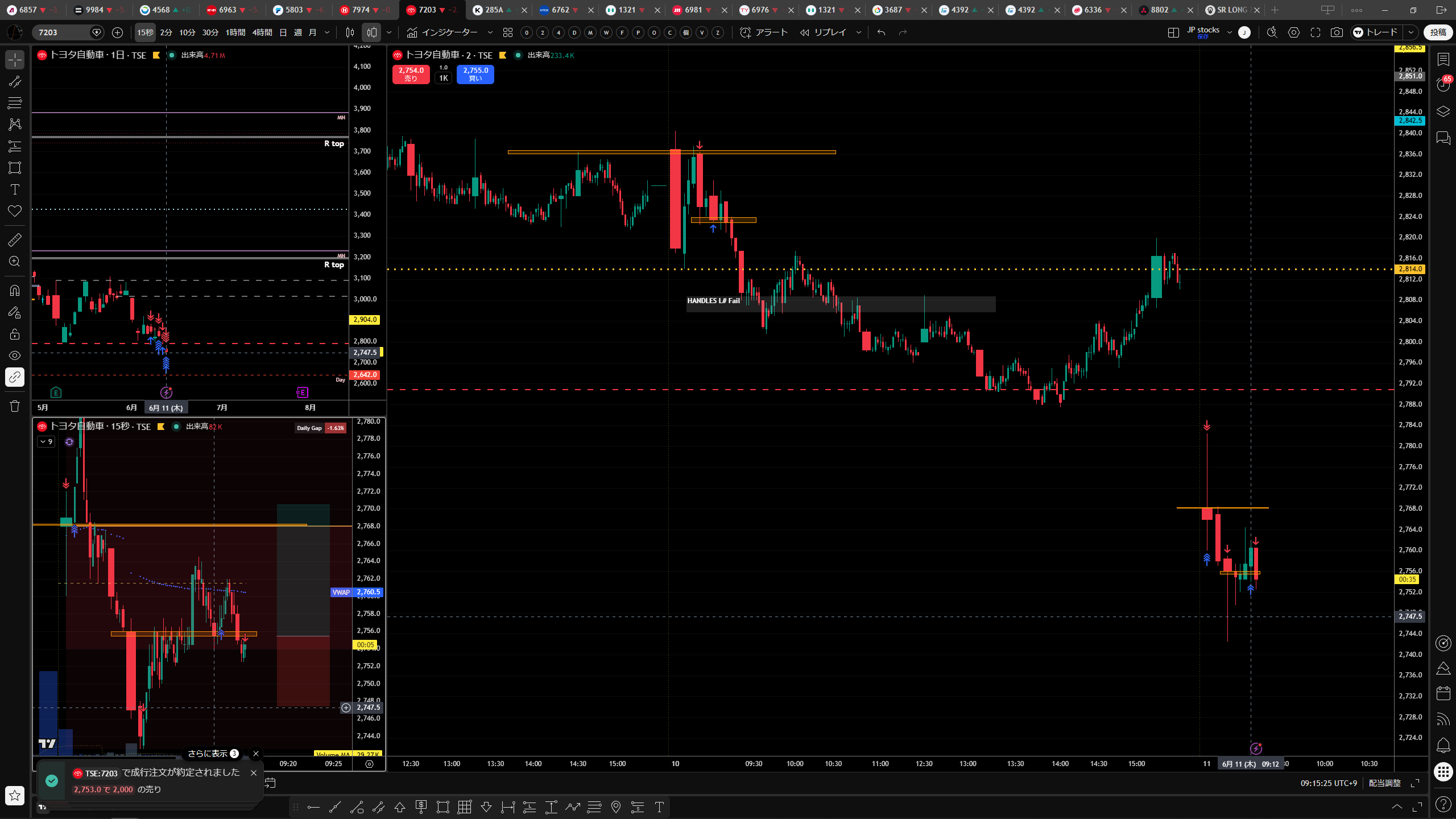Start bar replay with リプレイ
Screen dimensions: 1456x819
point(823,32)
